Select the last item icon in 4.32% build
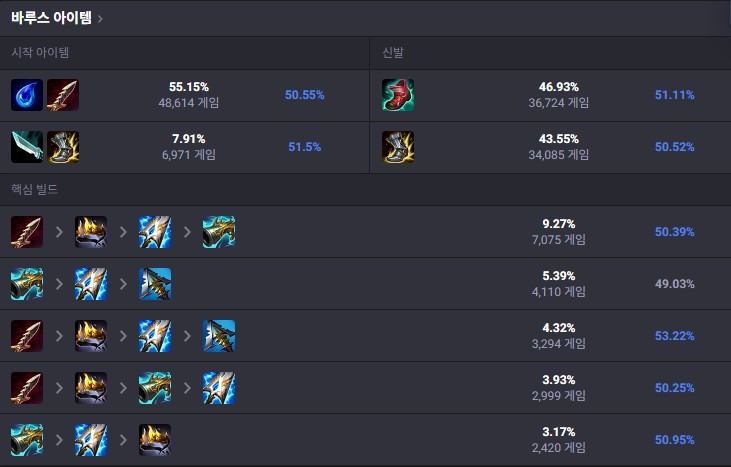The height and width of the screenshot is (467, 731). pos(219,336)
